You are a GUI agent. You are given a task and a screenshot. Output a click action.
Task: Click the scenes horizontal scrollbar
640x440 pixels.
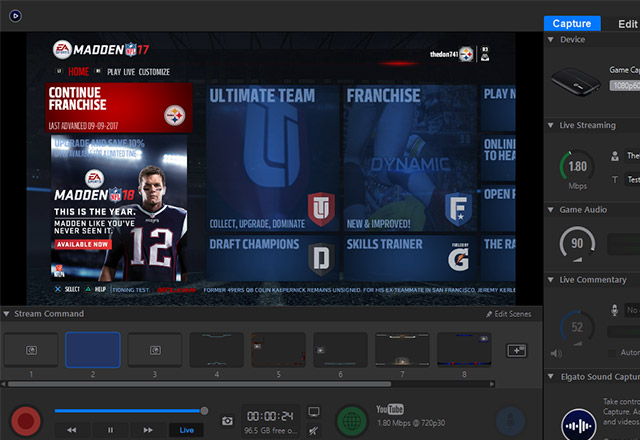click(199, 384)
